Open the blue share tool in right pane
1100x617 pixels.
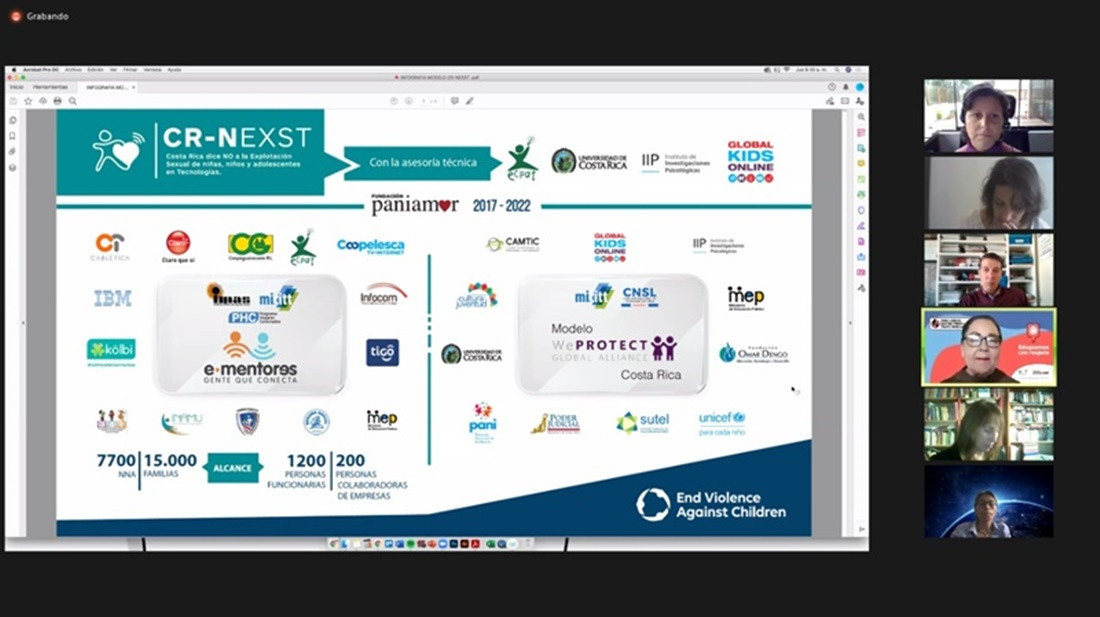tap(861, 257)
